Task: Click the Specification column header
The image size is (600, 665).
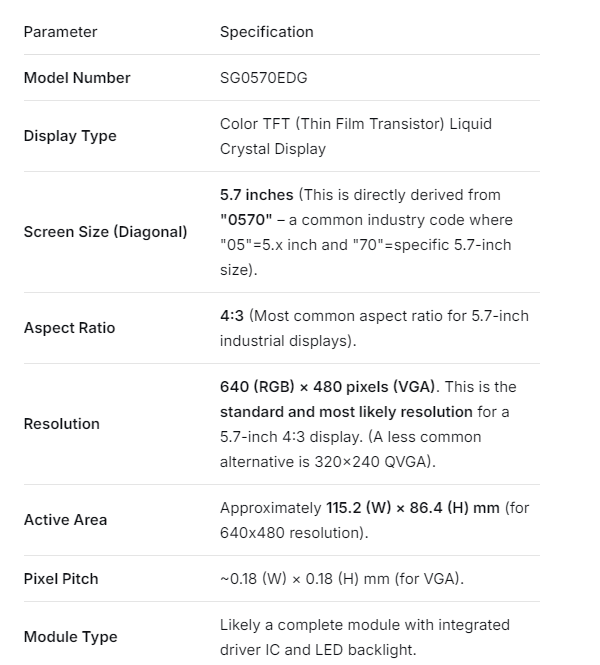Action: click(x=266, y=32)
